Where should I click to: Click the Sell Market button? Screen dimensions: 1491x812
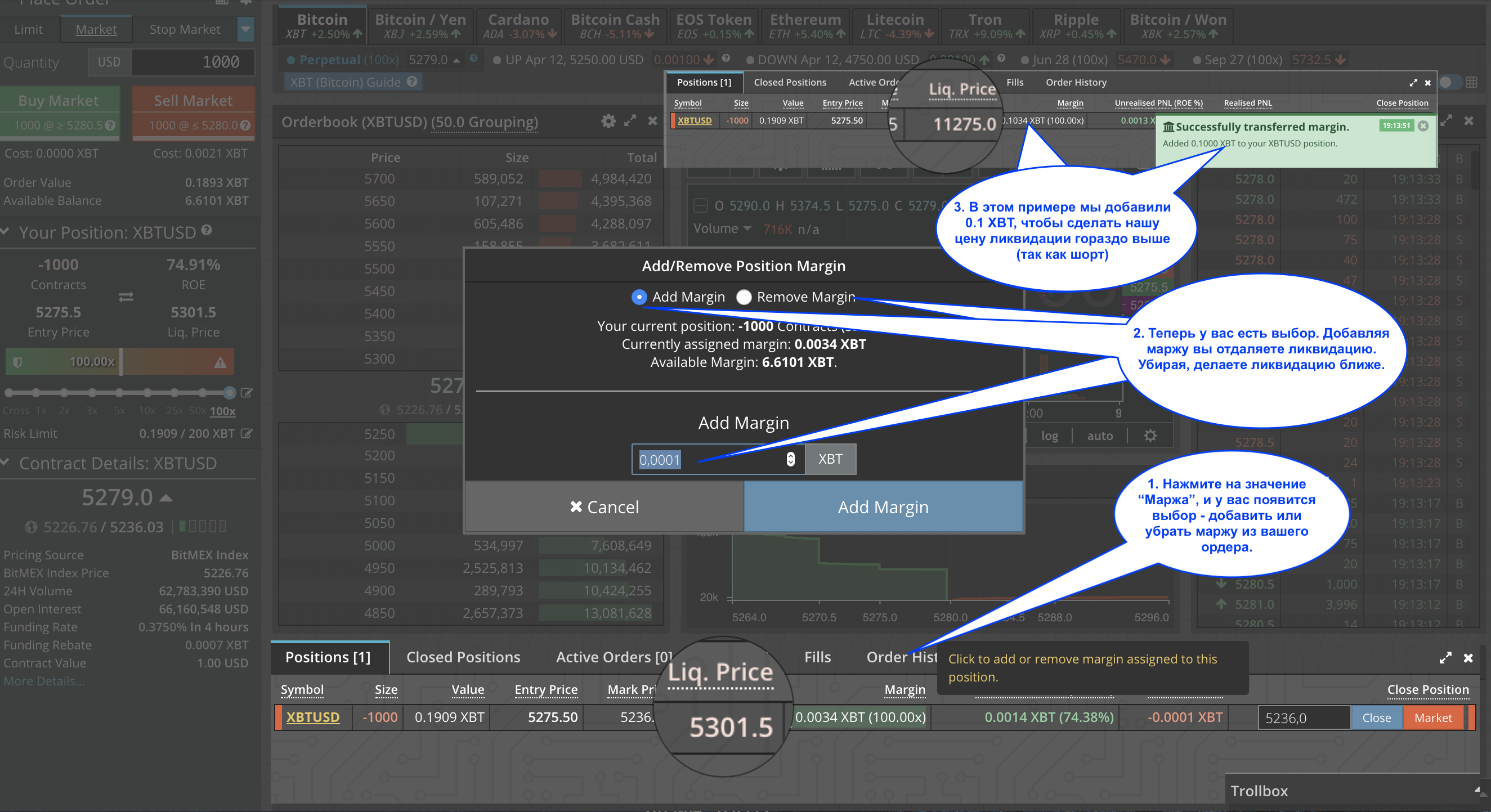coord(193,113)
